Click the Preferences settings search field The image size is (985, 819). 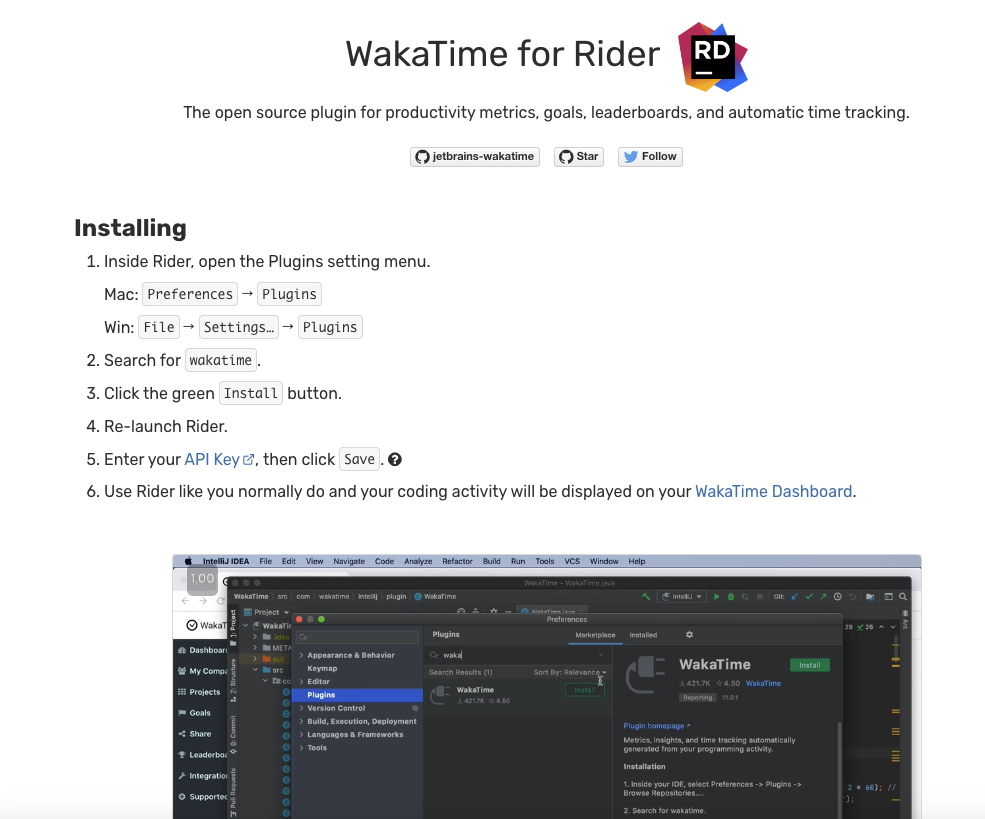coord(357,637)
